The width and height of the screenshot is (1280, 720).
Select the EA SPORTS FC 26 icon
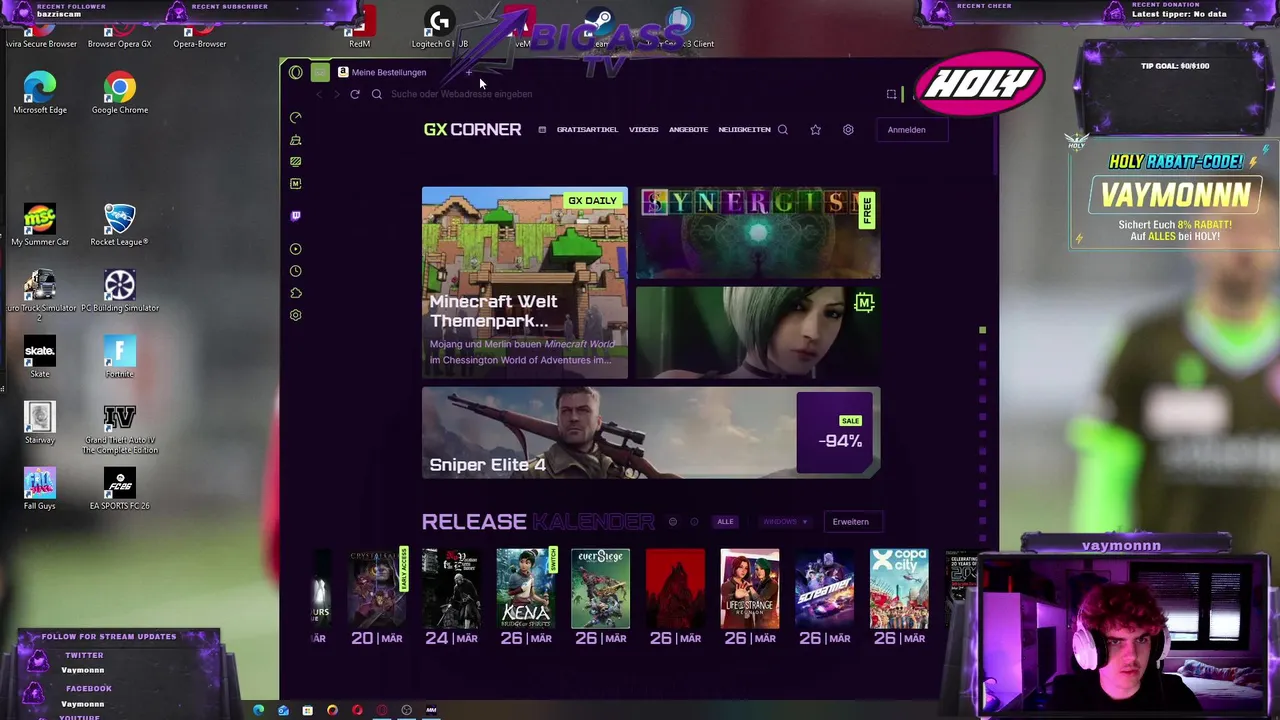click(x=119, y=489)
